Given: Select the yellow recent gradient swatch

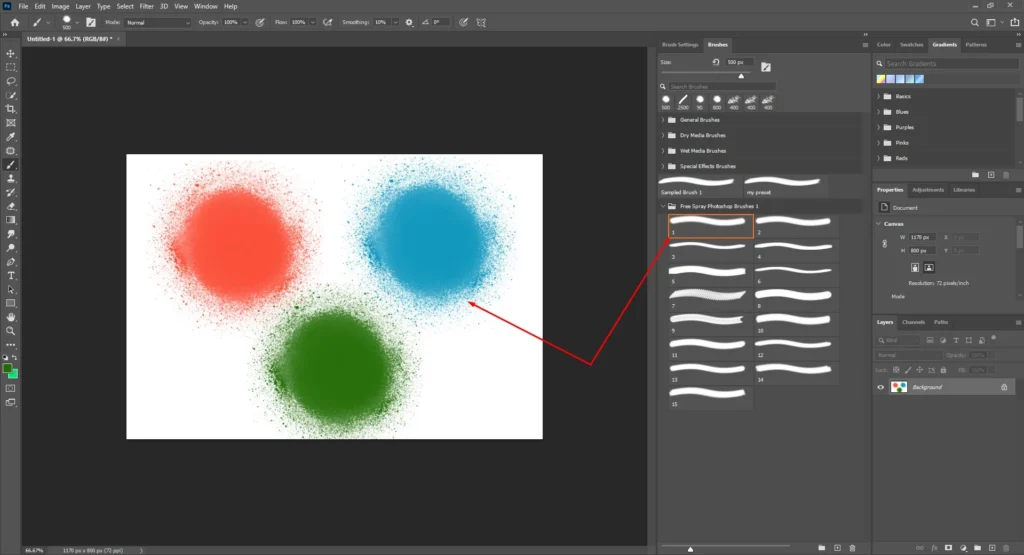Looking at the screenshot, I should tap(881, 79).
